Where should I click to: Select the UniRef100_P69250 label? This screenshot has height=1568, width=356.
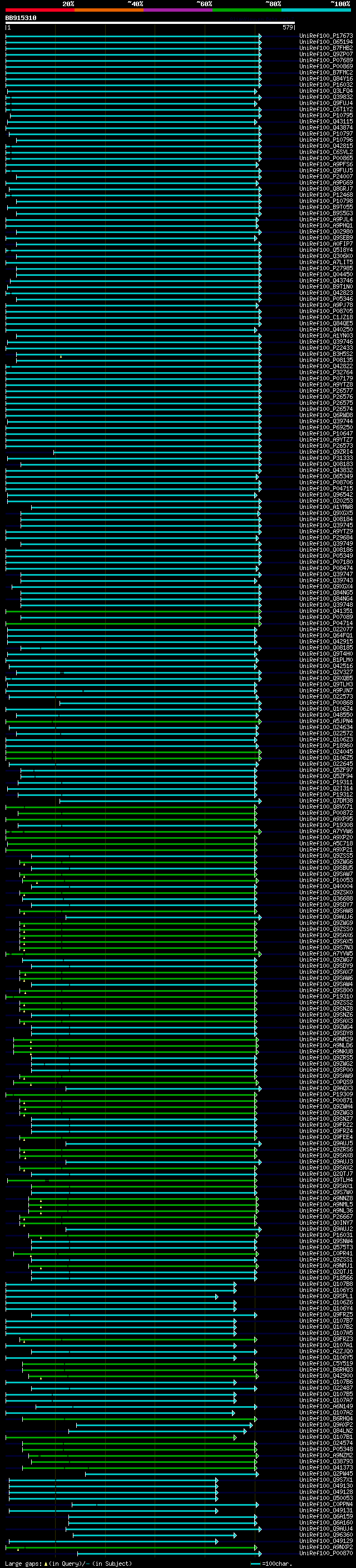tap(326, 427)
